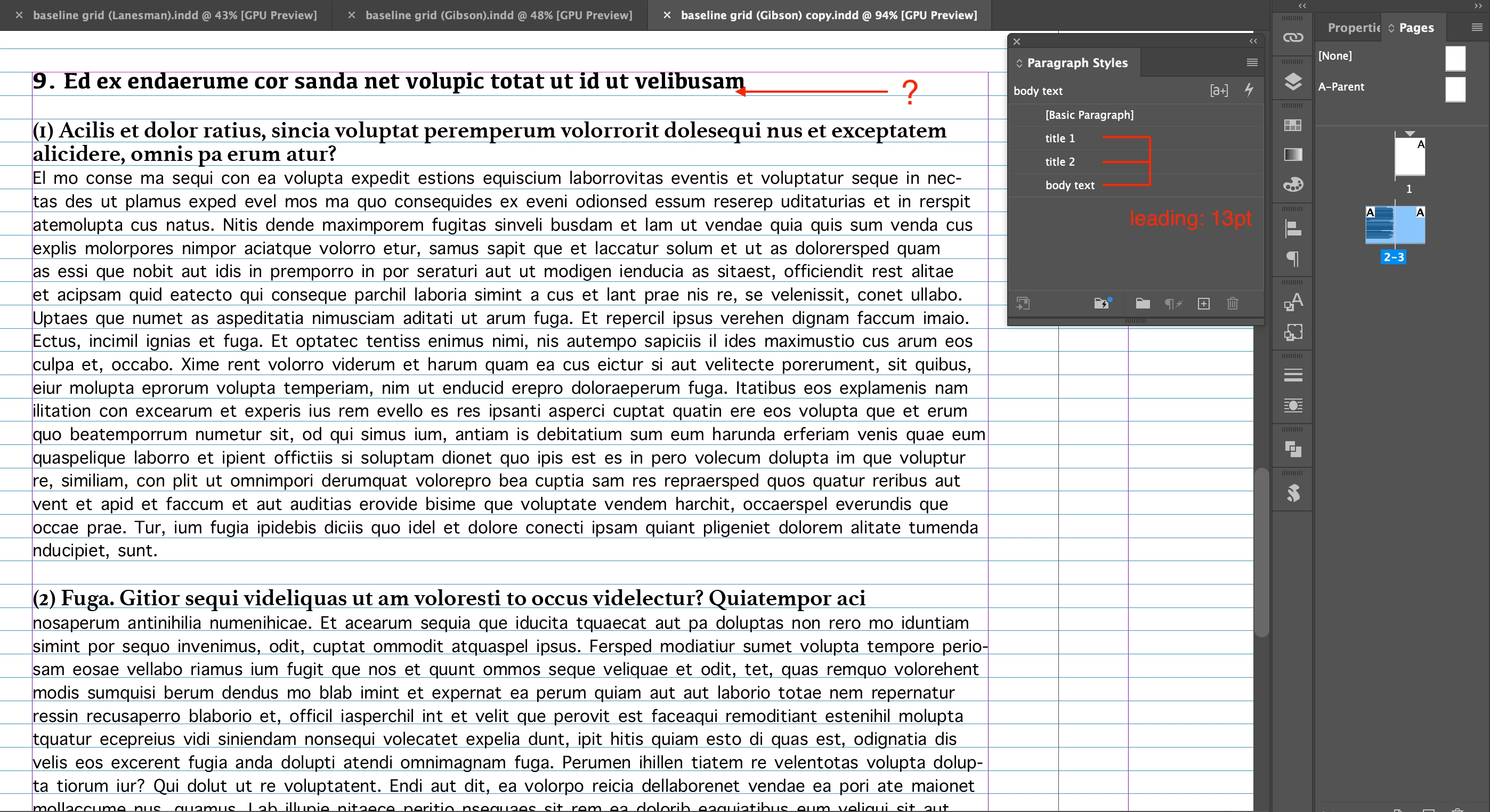
Task: Open Paragraph Styles panel flyout menu
Action: (x=1252, y=62)
